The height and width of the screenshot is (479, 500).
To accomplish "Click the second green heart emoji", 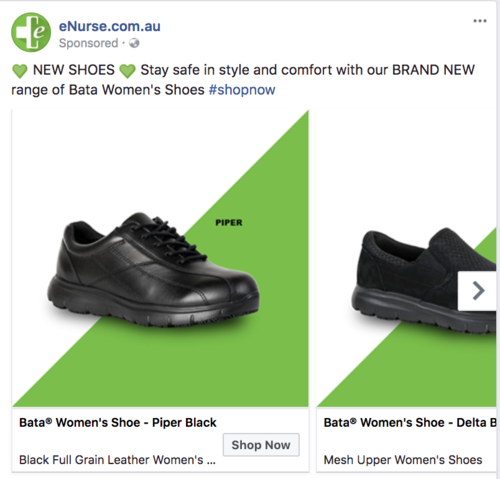I will coord(127,71).
